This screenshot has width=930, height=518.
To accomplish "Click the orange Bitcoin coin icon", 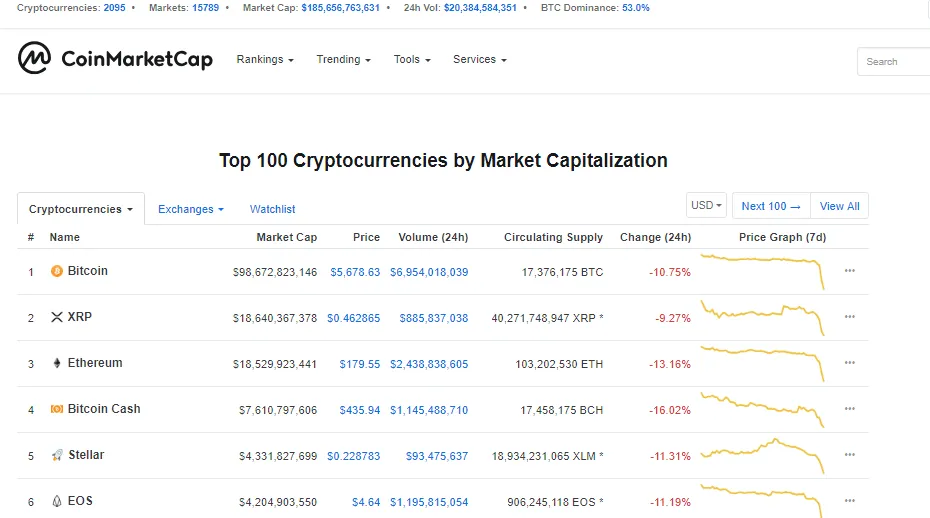I will point(56,271).
